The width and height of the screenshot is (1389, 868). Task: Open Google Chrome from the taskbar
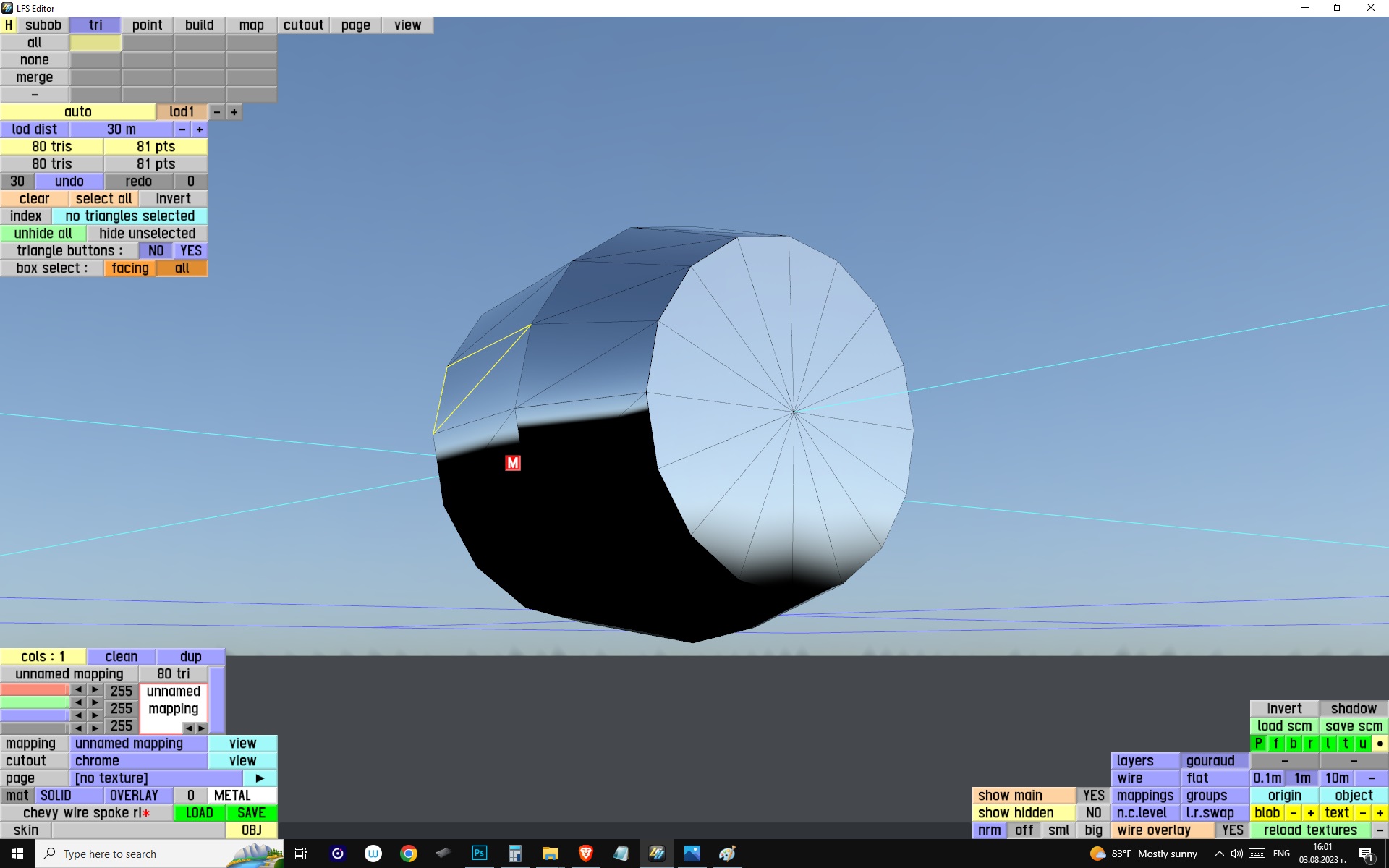[409, 854]
